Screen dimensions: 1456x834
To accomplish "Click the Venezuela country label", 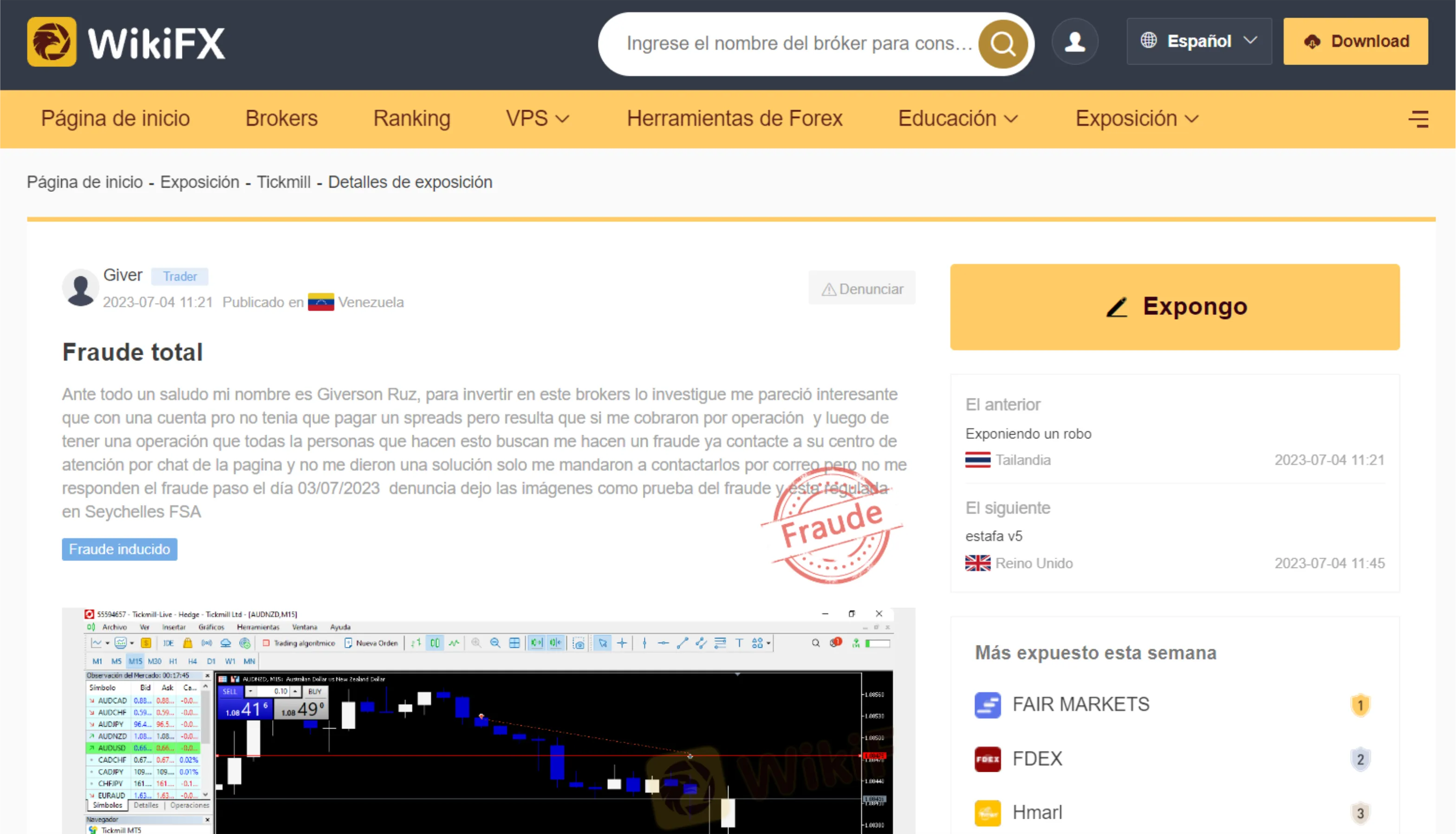I will [370, 302].
